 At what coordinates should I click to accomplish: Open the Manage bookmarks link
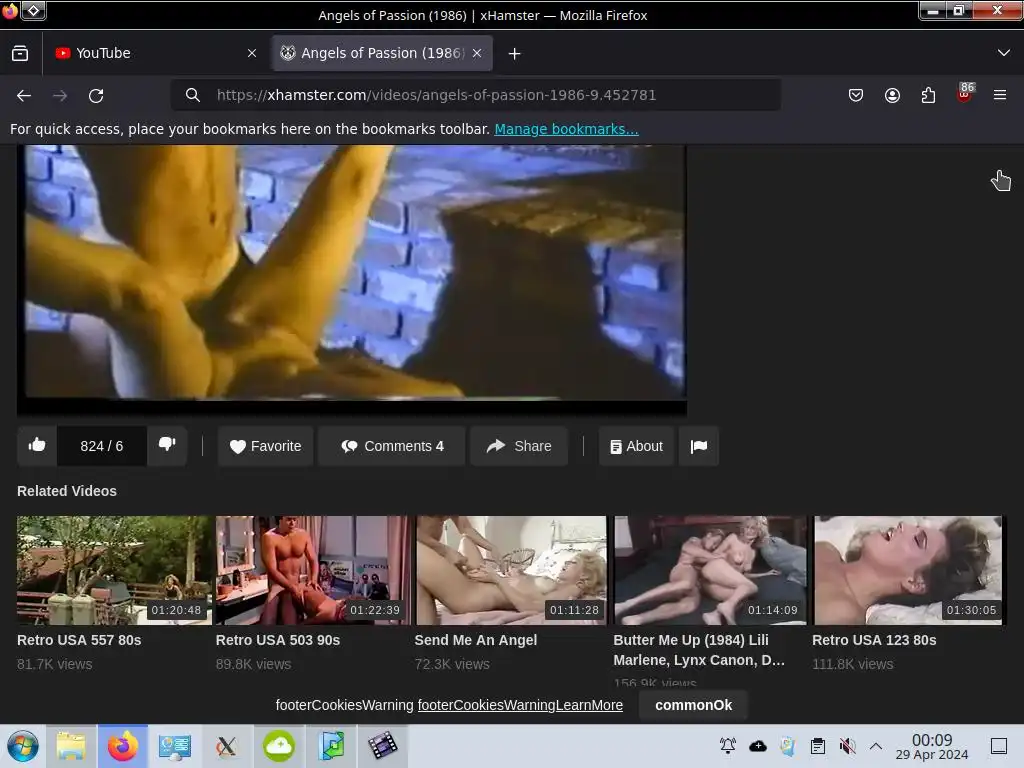pos(566,129)
